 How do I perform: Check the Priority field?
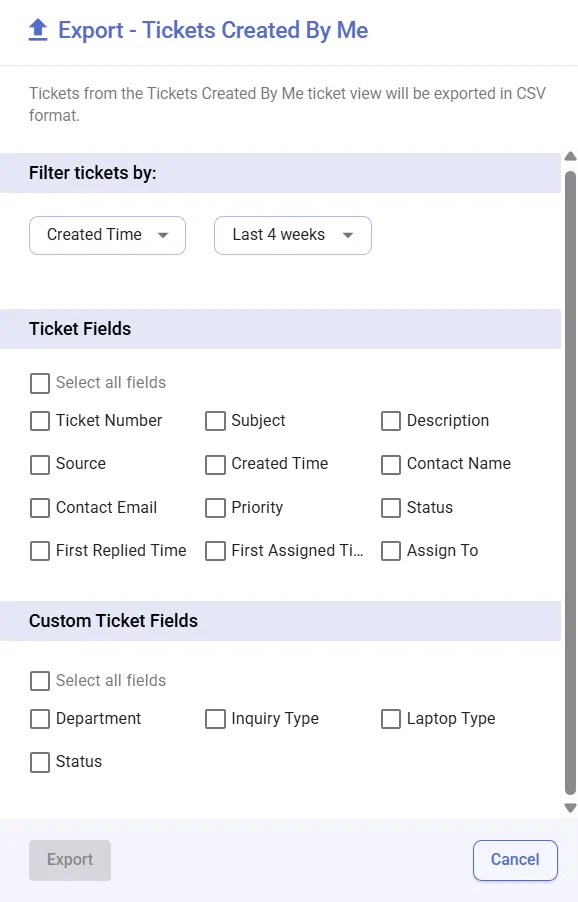click(215, 508)
